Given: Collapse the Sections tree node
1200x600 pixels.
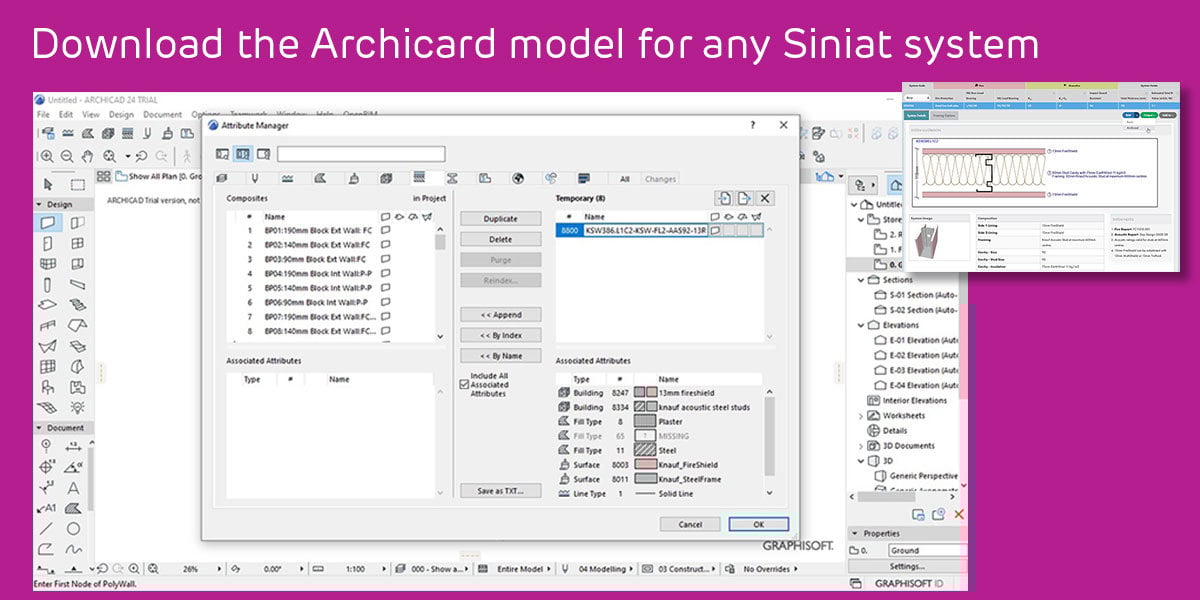Looking at the screenshot, I should point(861,280).
